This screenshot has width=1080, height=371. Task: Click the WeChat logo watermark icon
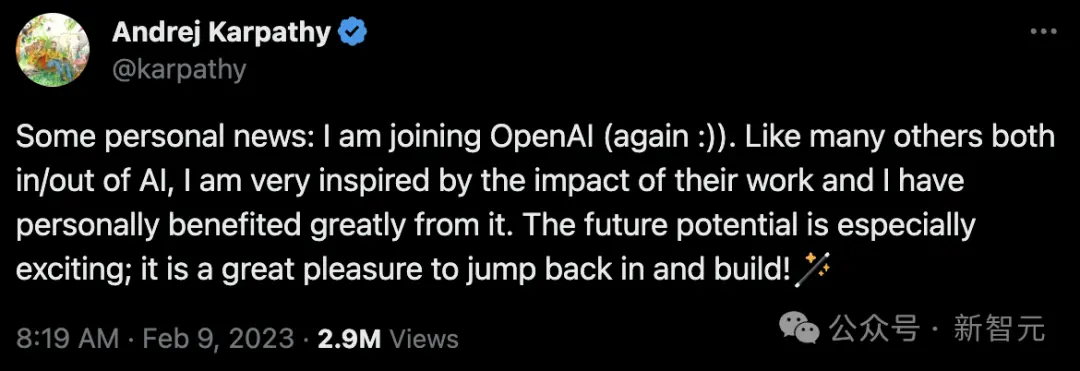click(x=798, y=329)
